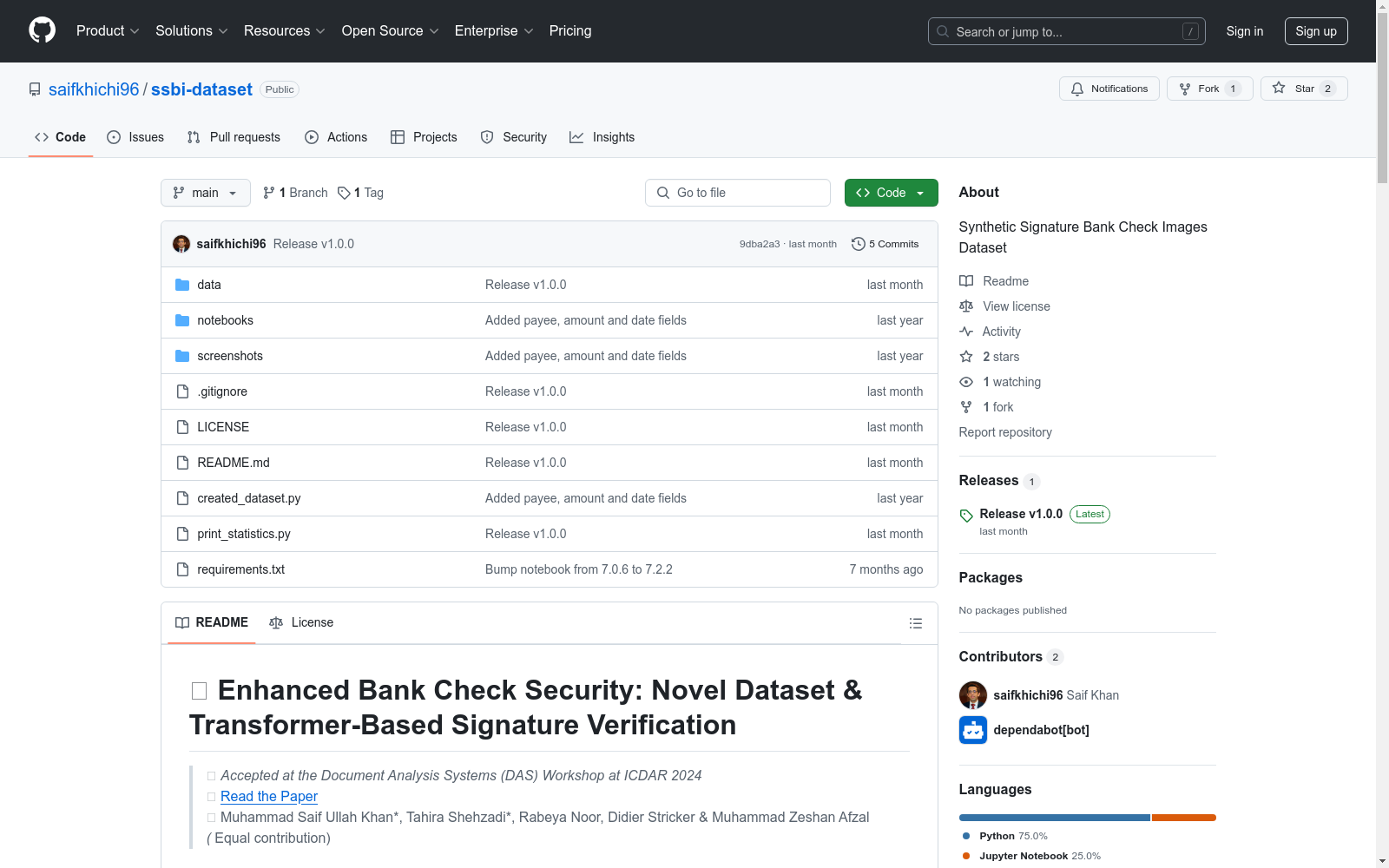The image size is (1389, 868).
Task: Switch to the Actions tab
Action: tap(336, 137)
